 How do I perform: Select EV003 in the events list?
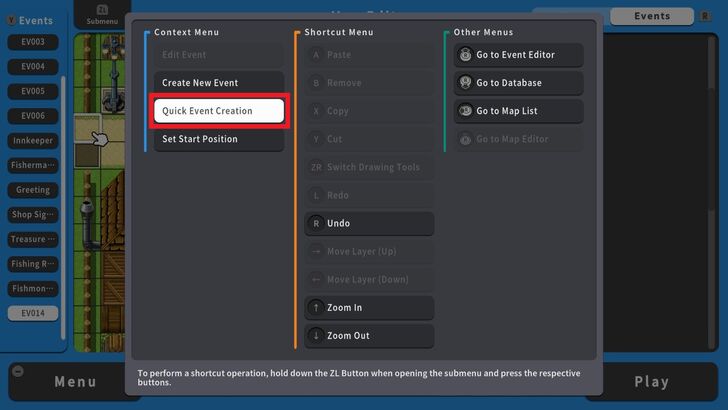tap(32, 42)
